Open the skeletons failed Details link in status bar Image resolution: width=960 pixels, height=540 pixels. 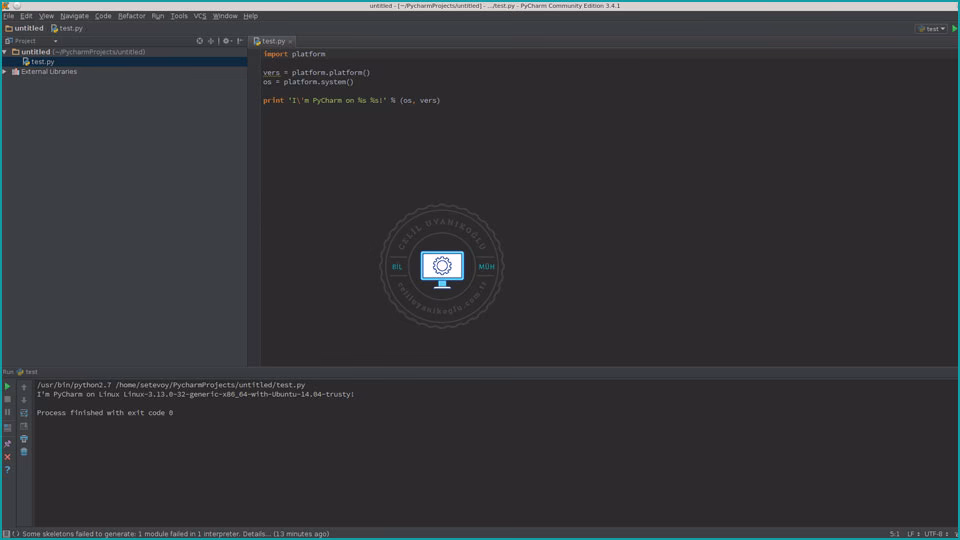[x=256, y=534]
